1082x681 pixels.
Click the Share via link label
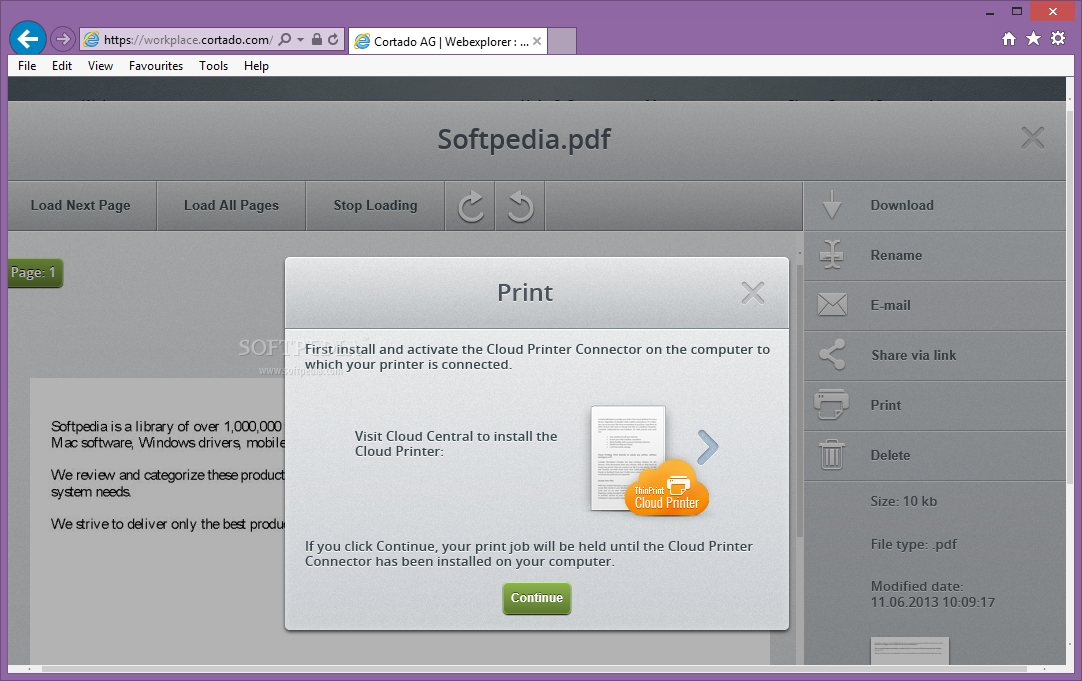point(914,355)
